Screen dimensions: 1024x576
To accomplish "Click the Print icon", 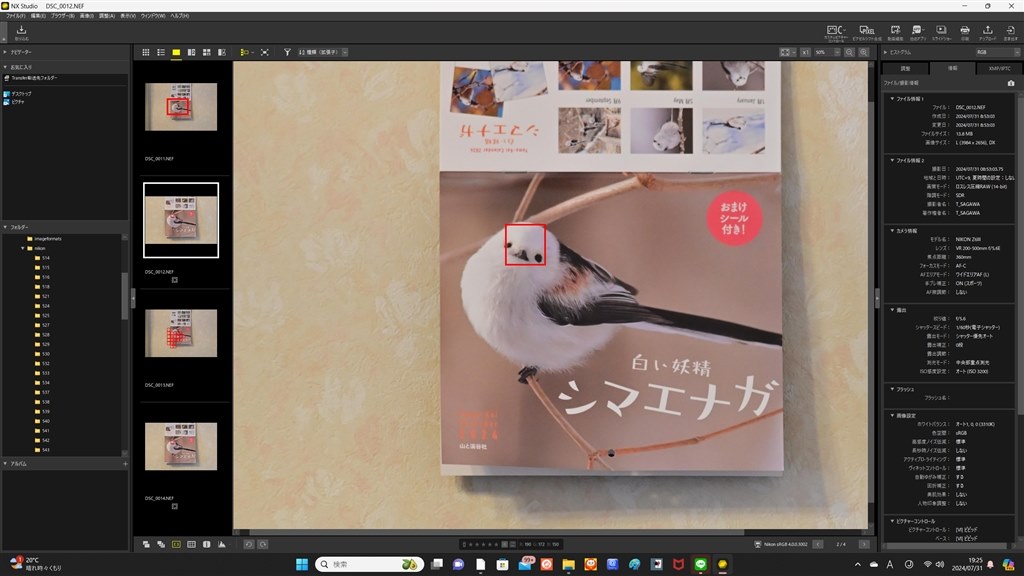I will 965,32.
